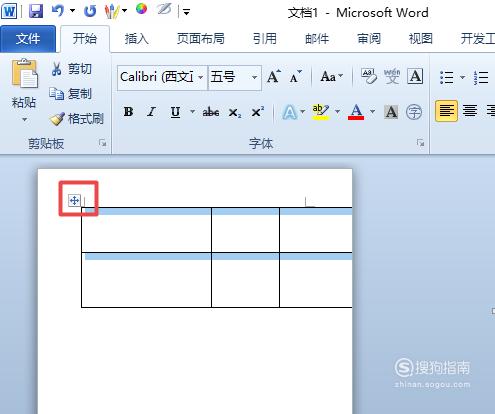The height and width of the screenshot is (414, 495).
Task: Open the Bullets library dropdown arrow
Action: coord(462,77)
